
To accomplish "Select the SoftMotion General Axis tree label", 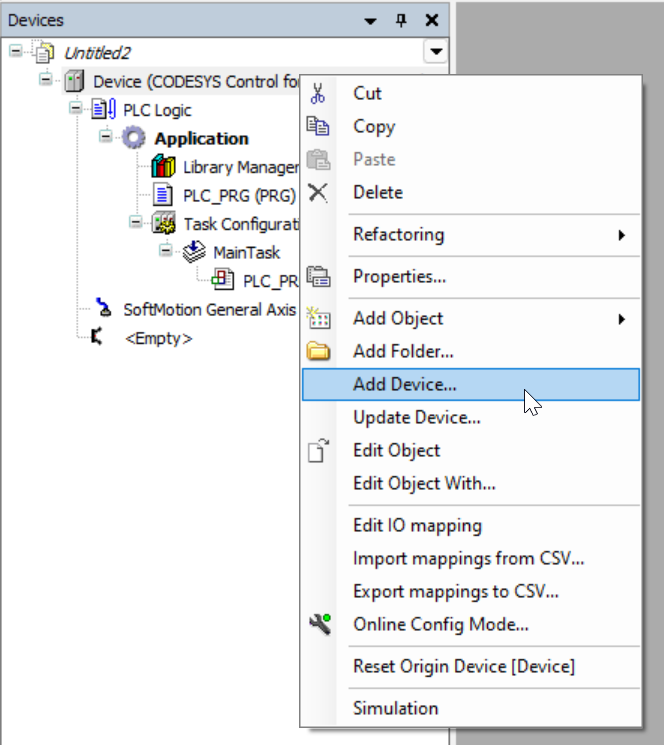I will [209, 310].
